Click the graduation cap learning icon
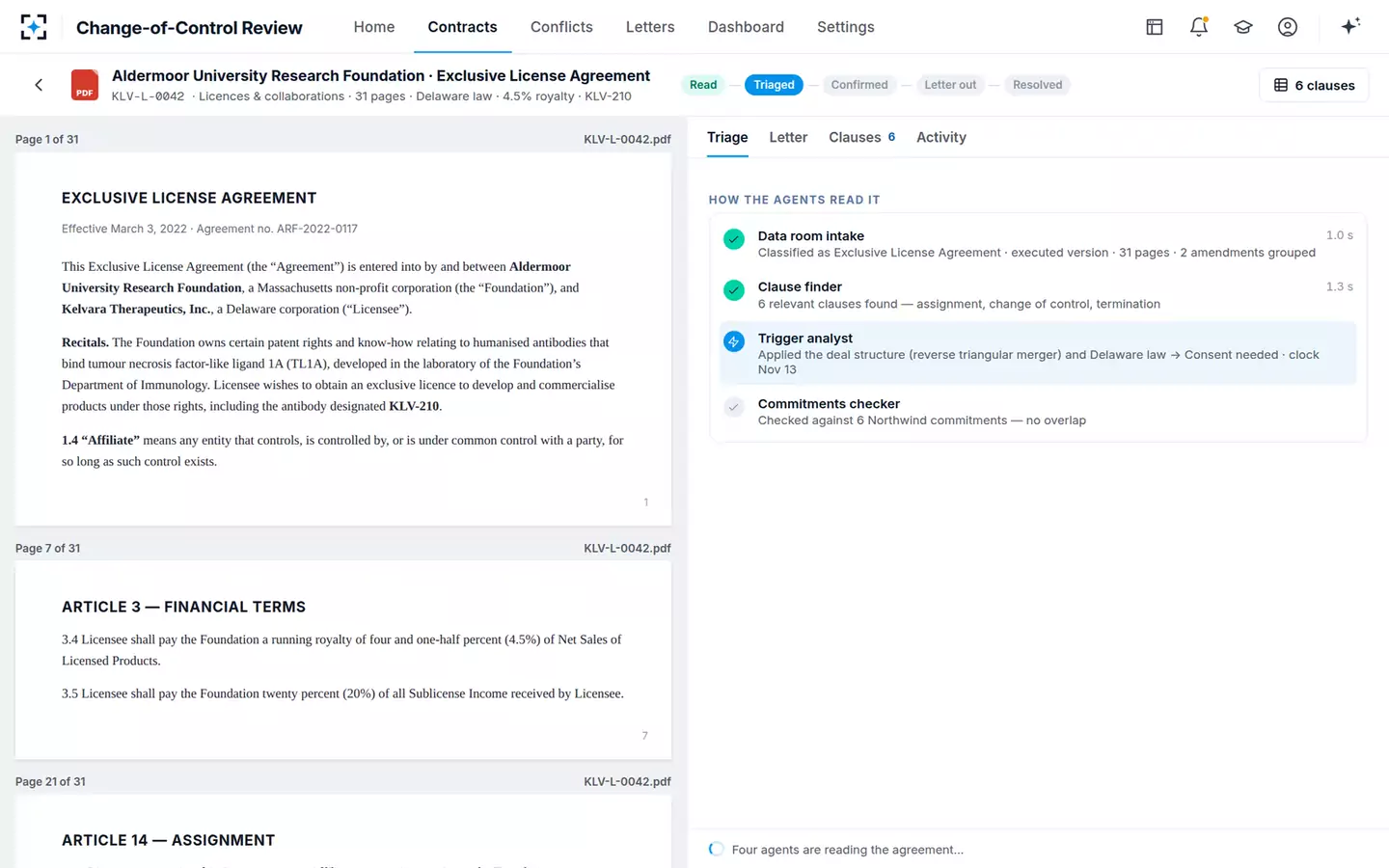This screenshot has height=868, width=1389. coord(1243,27)
